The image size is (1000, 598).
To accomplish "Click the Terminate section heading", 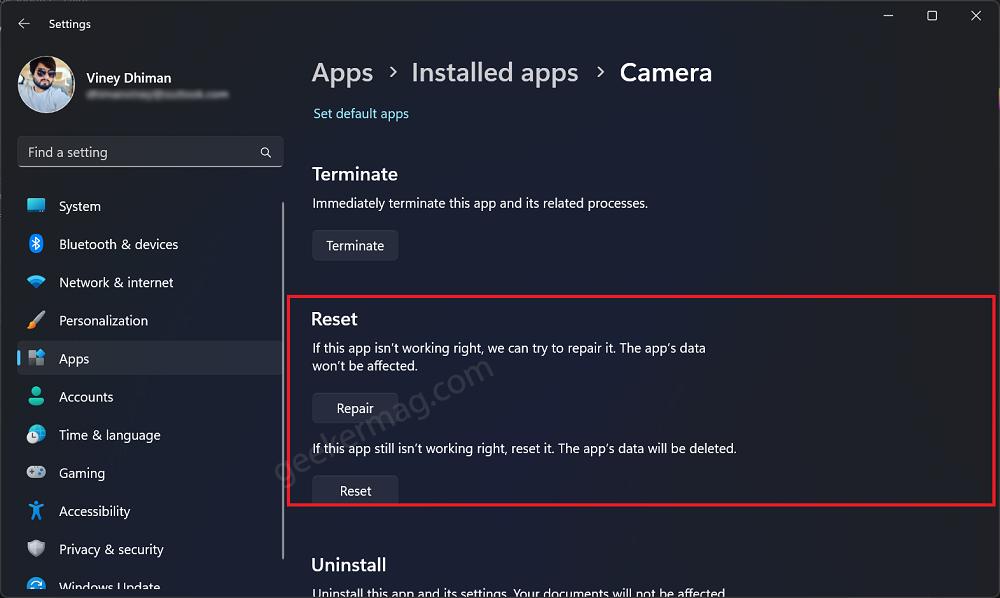I will pos(355,173).
